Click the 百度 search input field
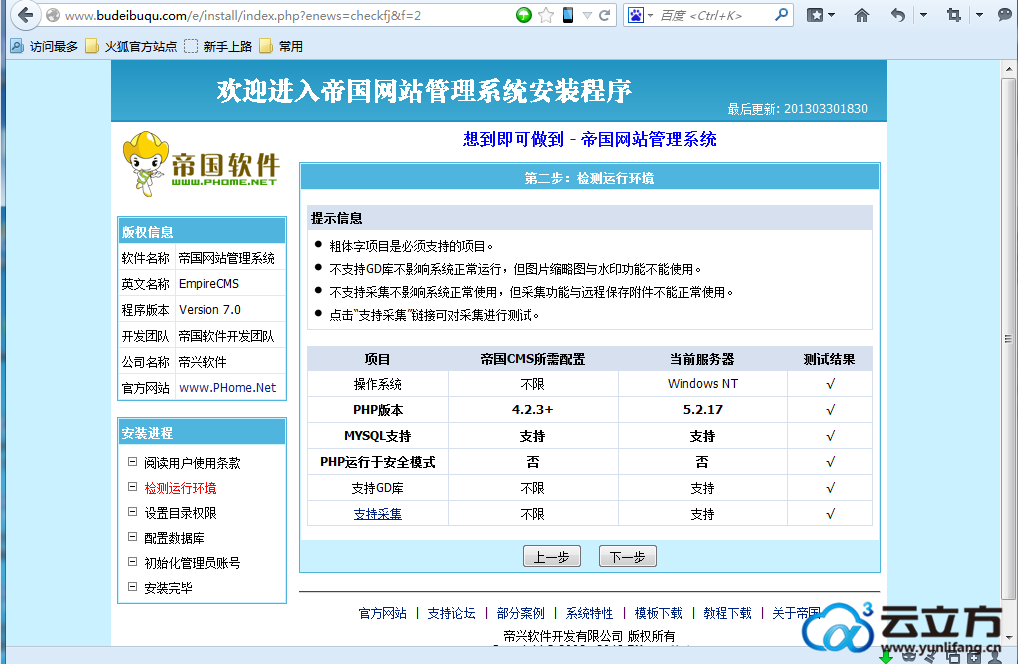The height and width of the screenshot is (664, 1018). 714,16
